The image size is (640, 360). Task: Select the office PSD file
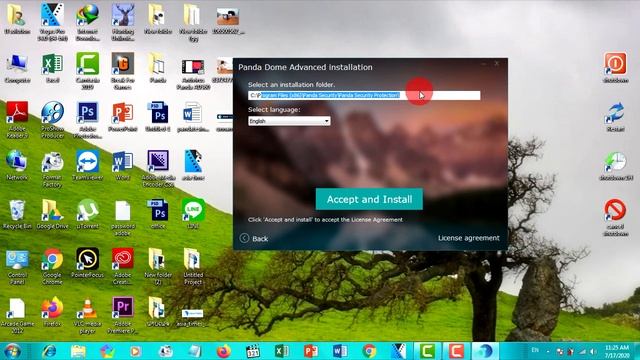(x=158, y=214)
